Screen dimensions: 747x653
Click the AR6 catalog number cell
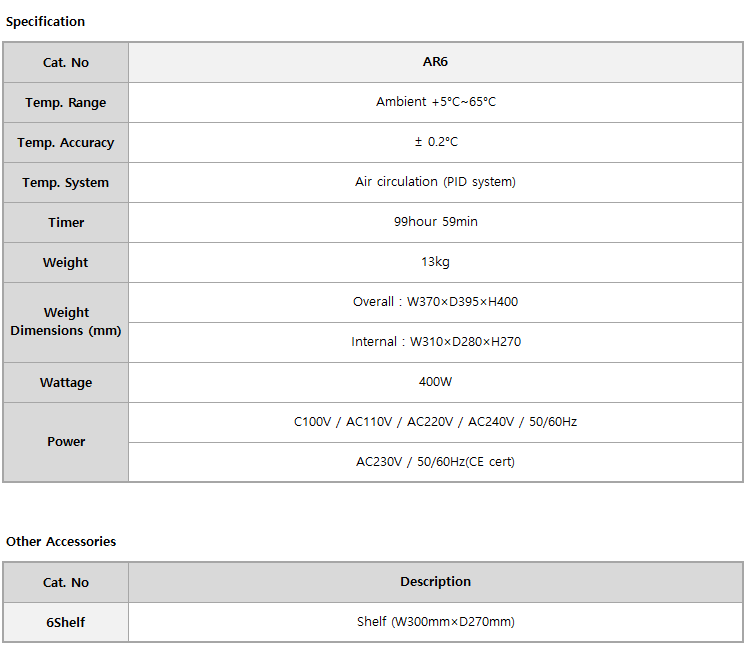click(435, 62)
